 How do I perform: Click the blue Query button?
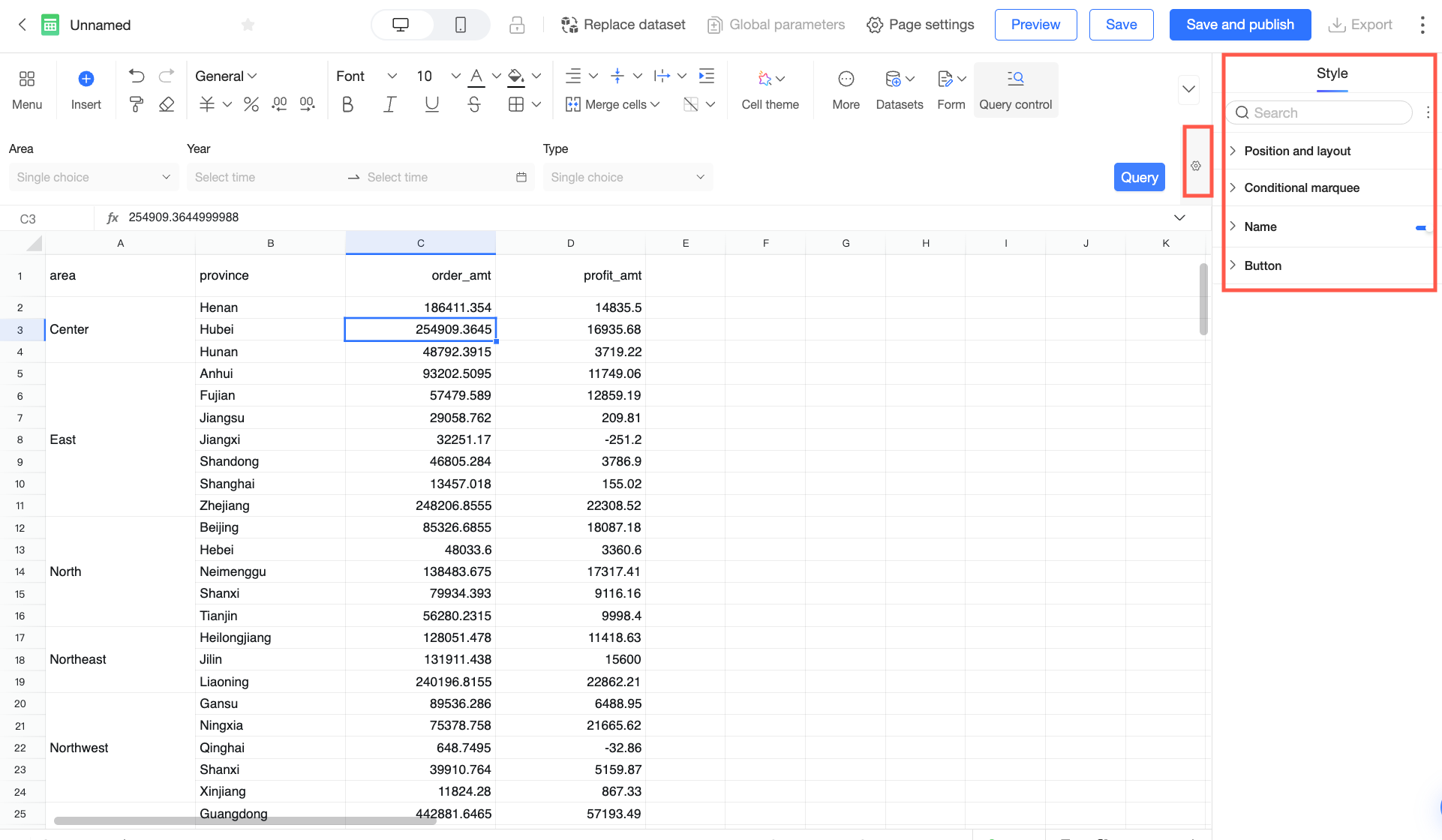[1139, 177]
